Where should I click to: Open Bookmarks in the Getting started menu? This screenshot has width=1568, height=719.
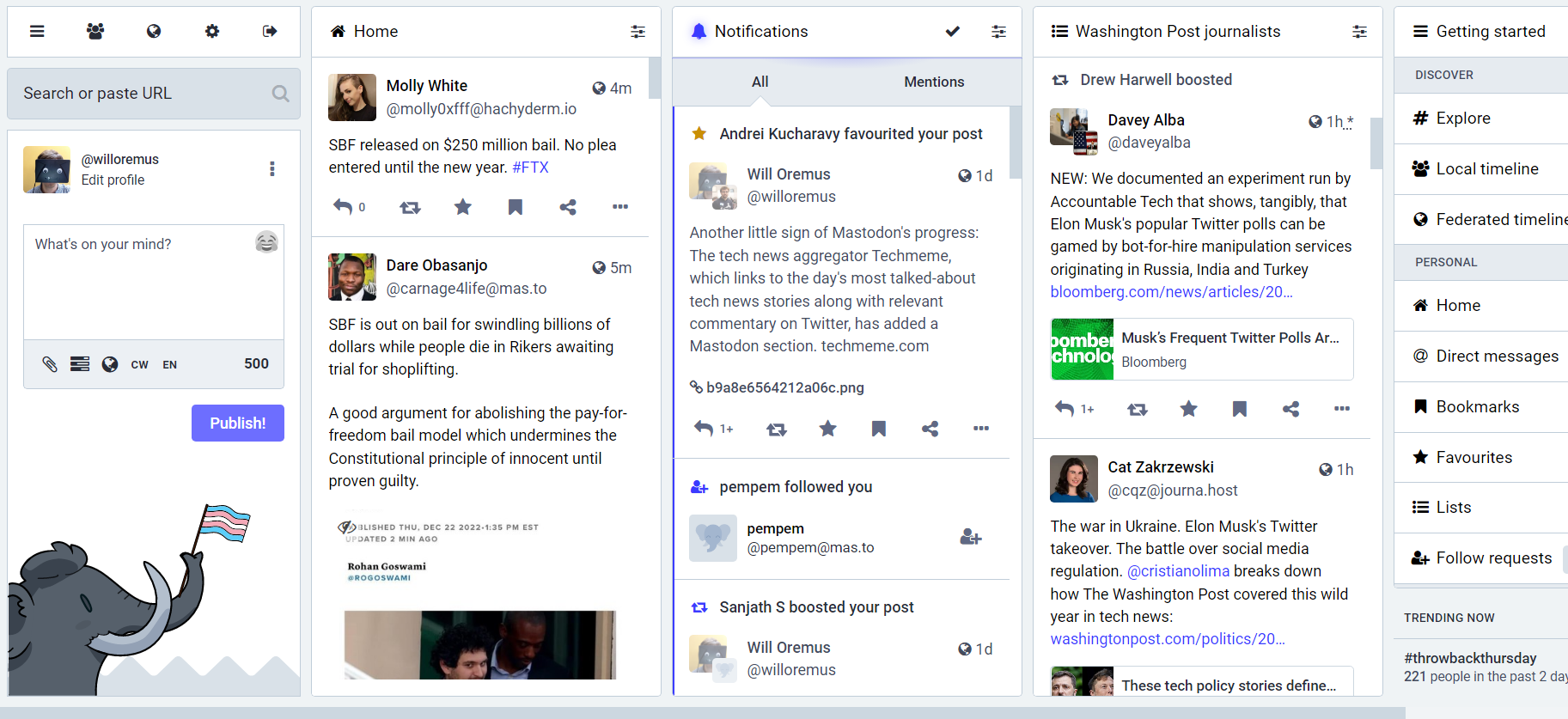tap(1477, 406)
